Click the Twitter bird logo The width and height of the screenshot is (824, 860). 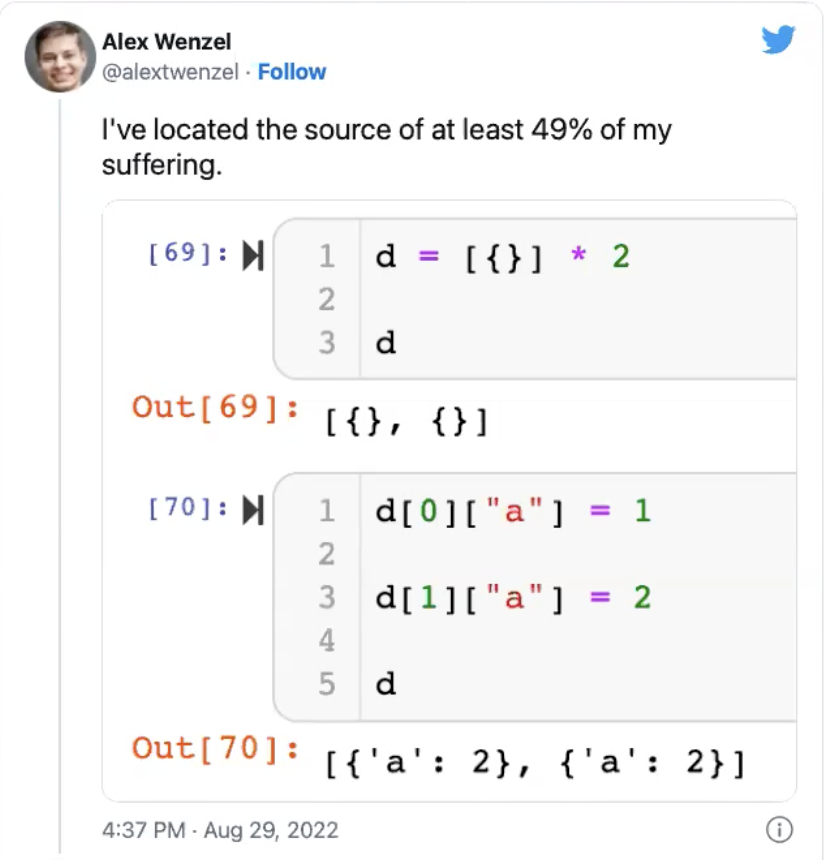(x=778, y=40)
